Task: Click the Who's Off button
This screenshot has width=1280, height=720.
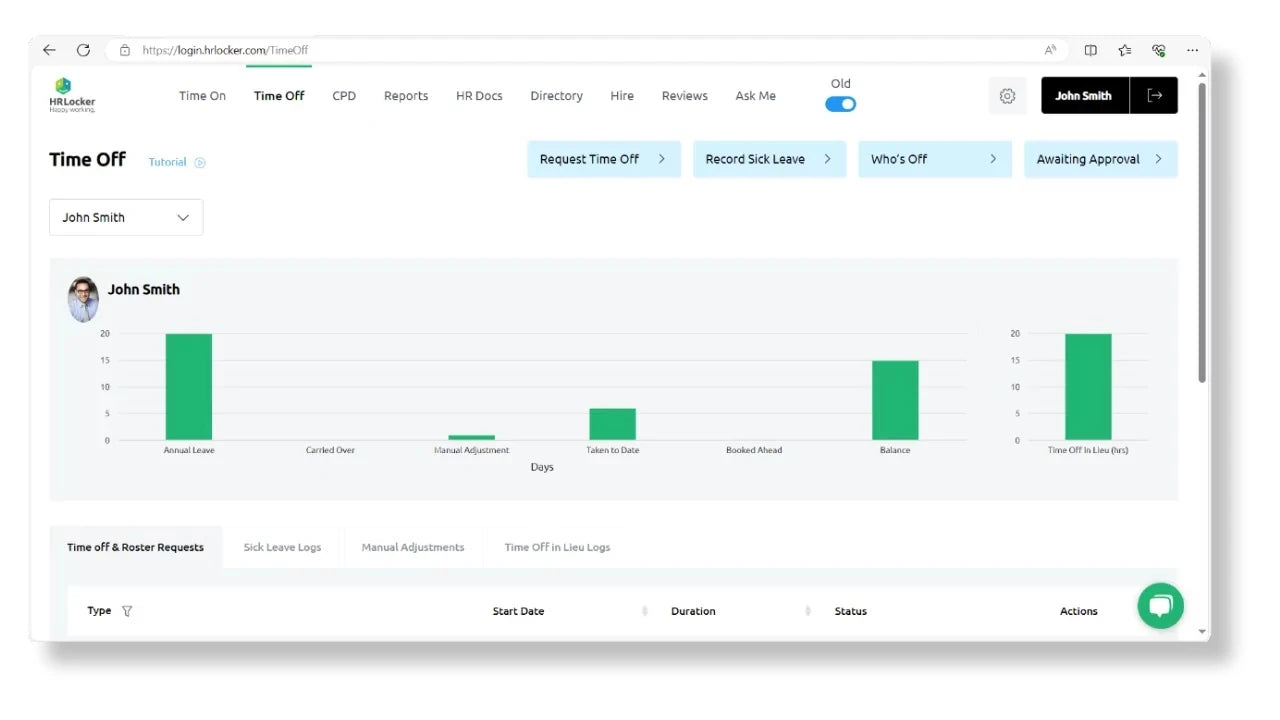Action: (x=934, y=159)
